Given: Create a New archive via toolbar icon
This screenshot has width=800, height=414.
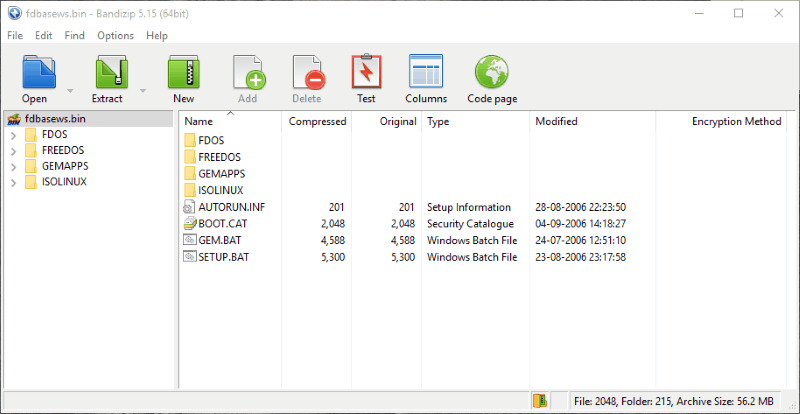Looking at the screenshot, I should (x=184, y=72).
